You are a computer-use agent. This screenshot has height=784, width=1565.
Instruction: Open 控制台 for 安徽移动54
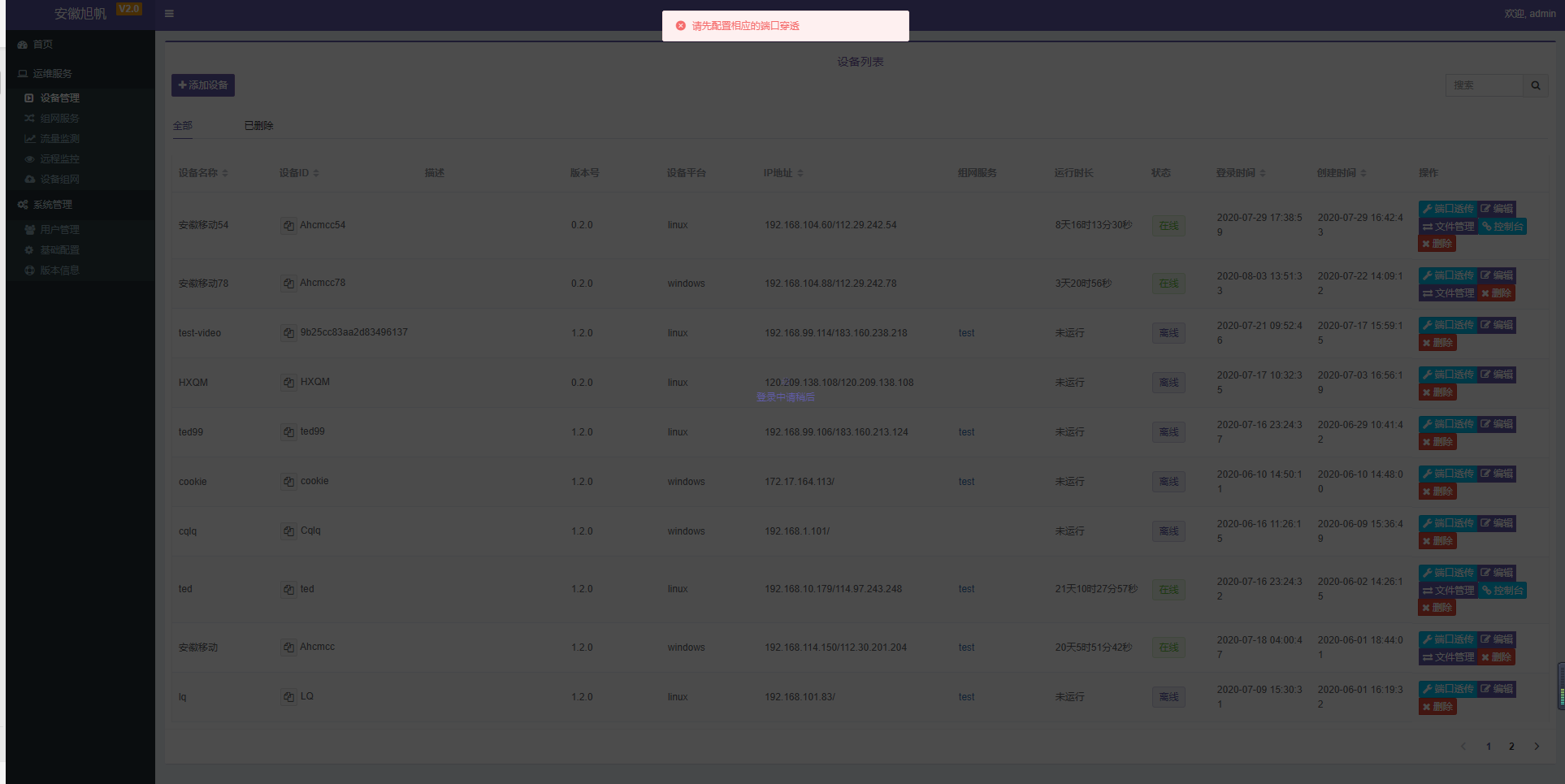tap(1502, 227)
